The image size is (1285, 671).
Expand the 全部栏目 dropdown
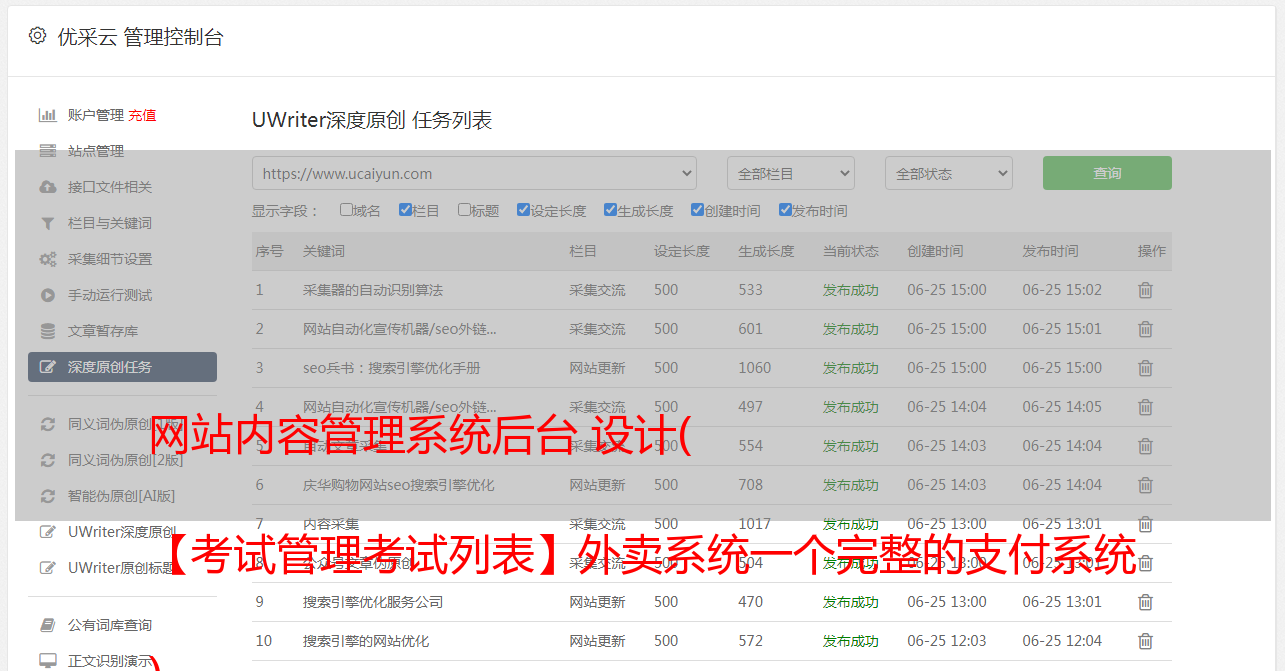790,173
